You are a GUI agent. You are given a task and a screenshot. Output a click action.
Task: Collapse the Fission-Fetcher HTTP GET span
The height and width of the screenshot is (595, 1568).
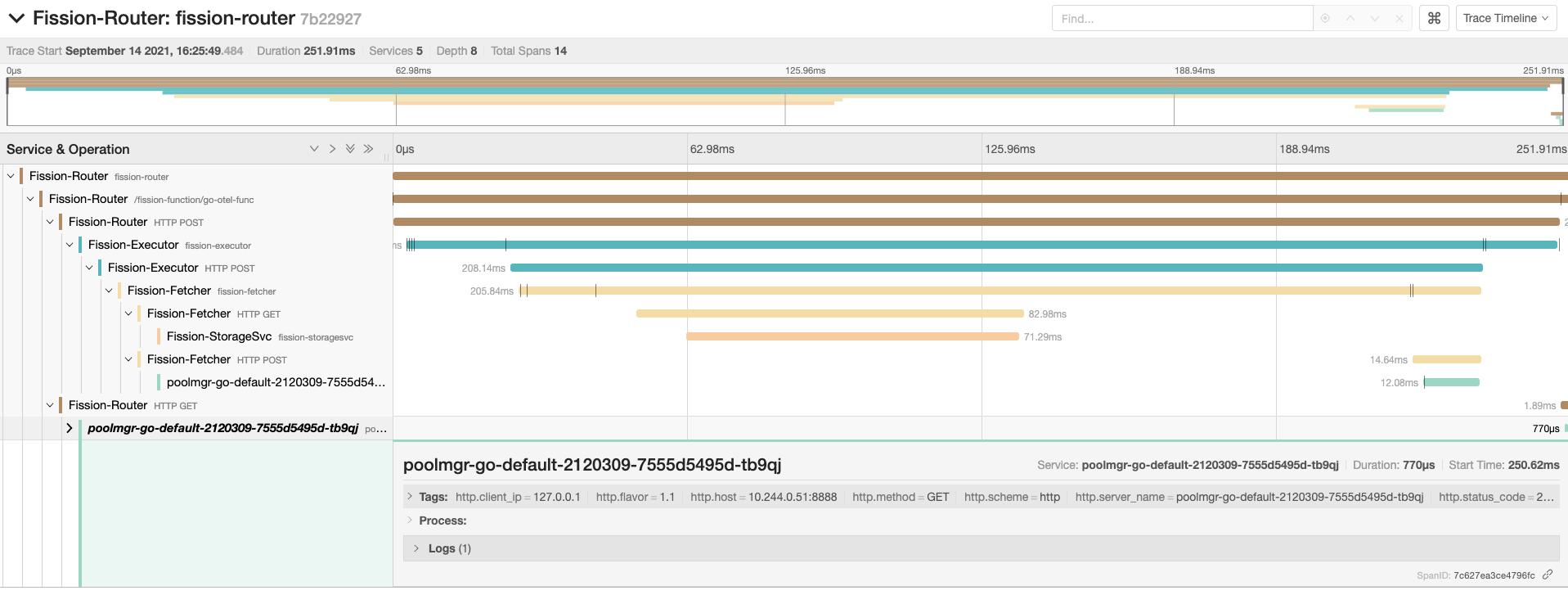pos(128,313)
